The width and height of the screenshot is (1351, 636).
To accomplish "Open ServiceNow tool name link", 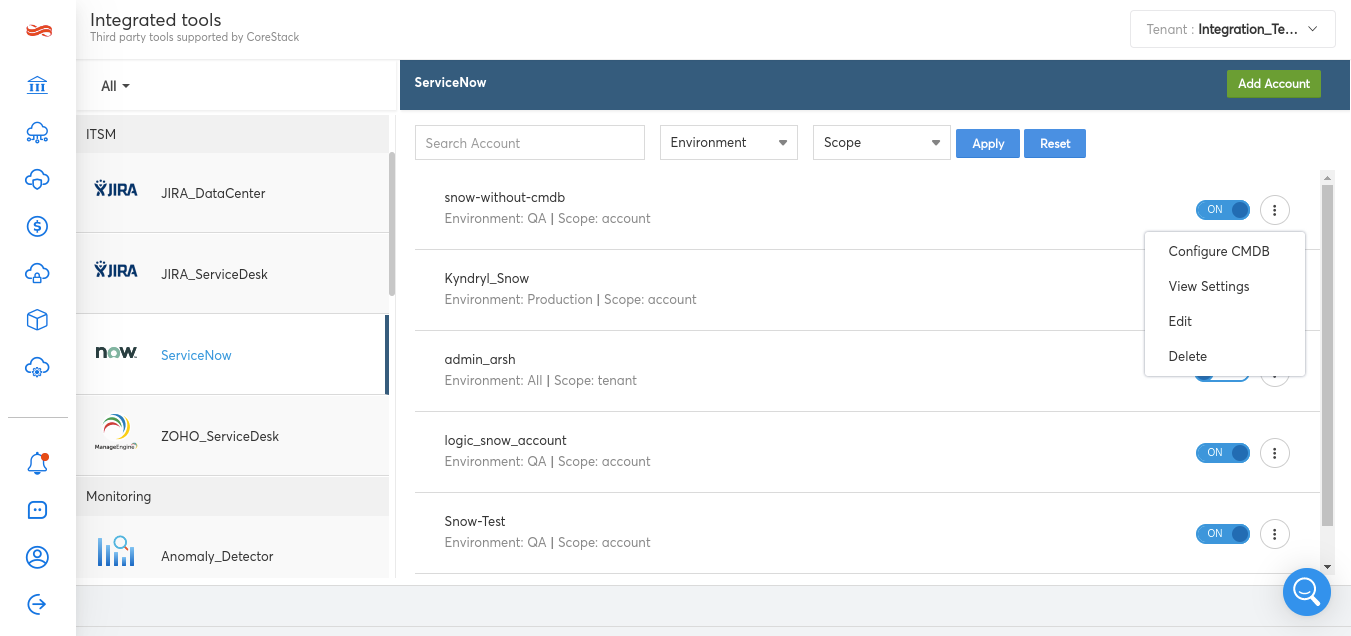I will [196, 355].
